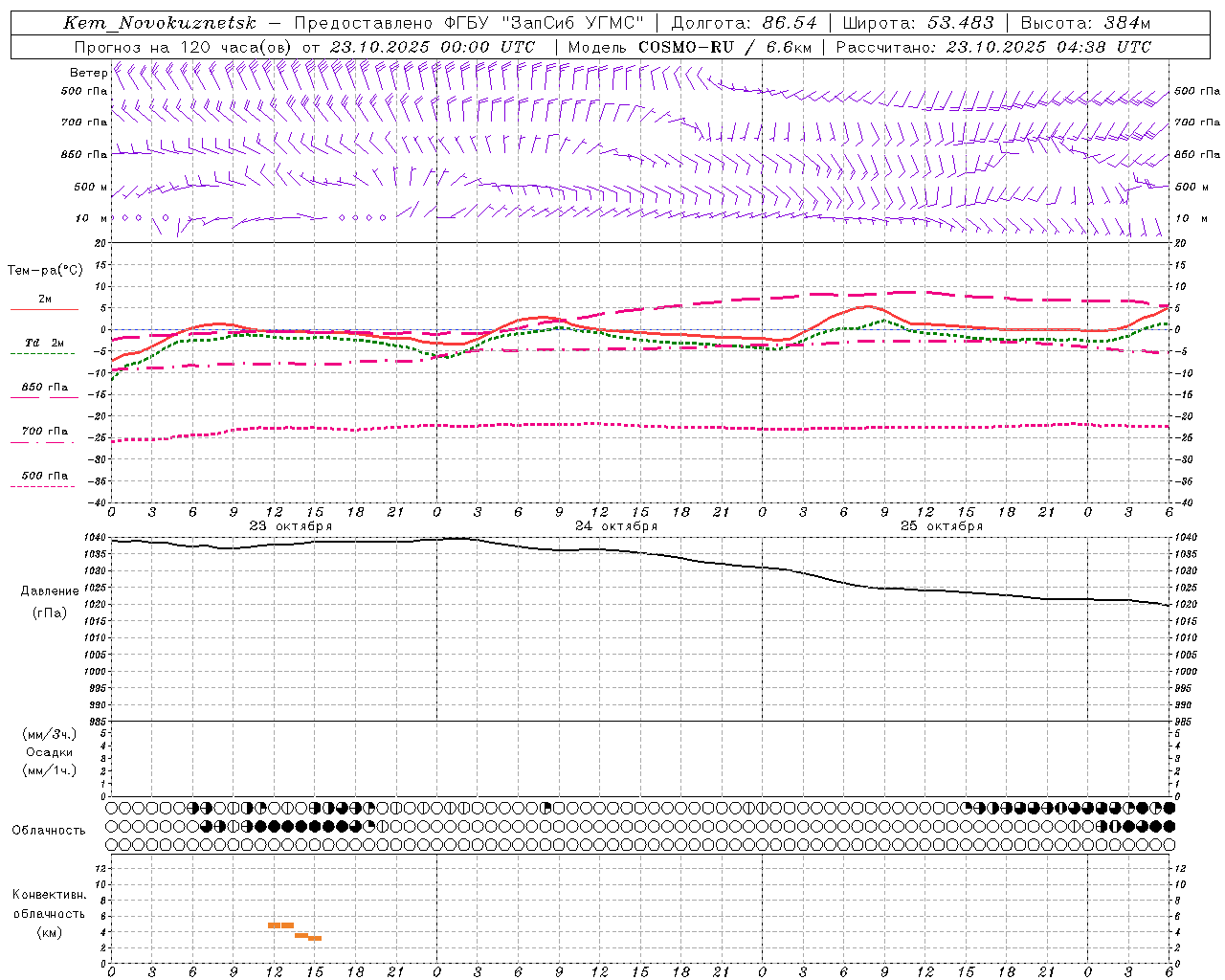Click the Kem_Novokuznetsk station title

tap(160, 23)
